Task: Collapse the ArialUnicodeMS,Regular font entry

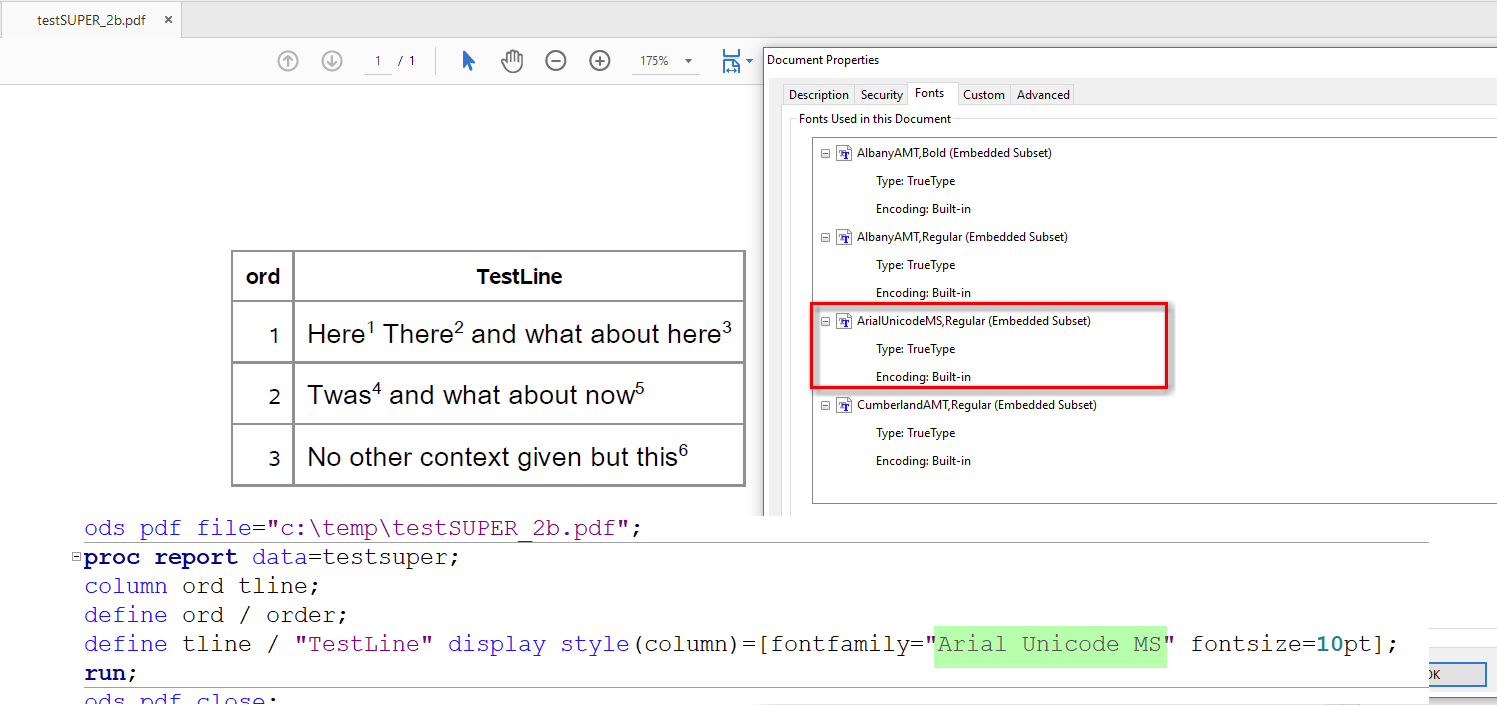Action: [825, 320]
